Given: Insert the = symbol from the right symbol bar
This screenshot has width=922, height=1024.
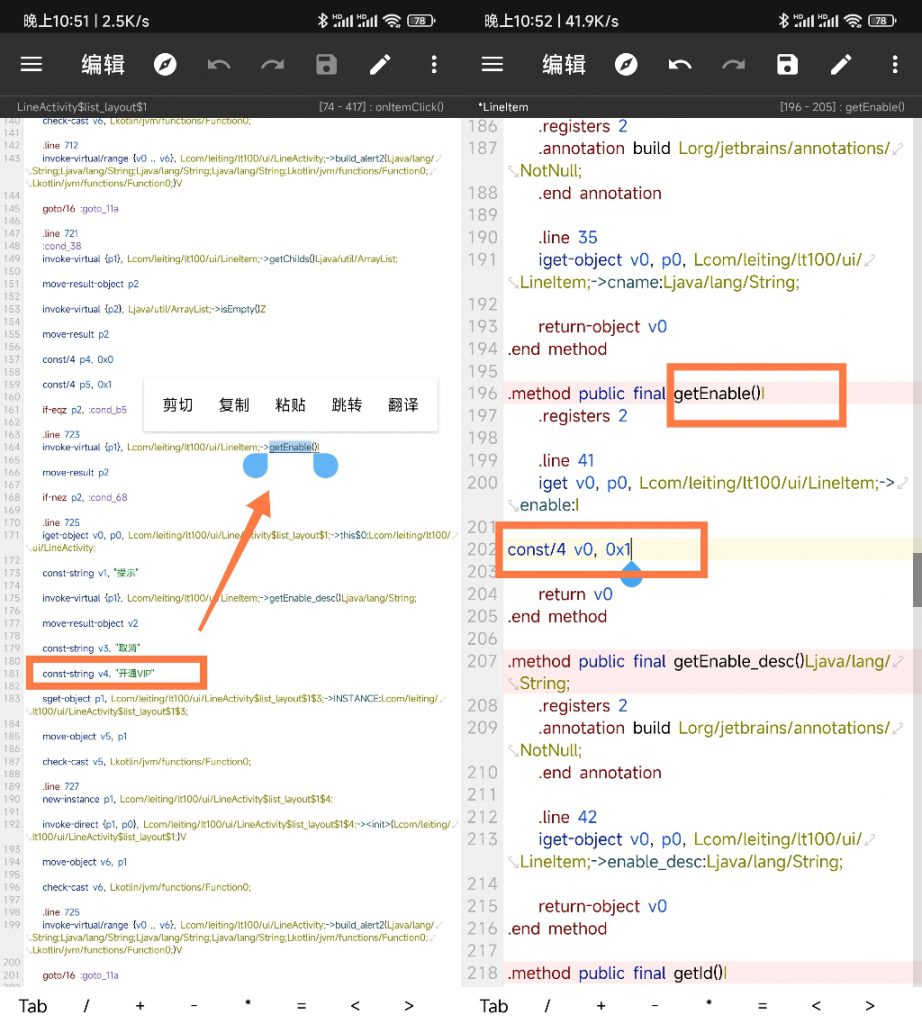Looking at the screenshot, I should click(762, 1006).
